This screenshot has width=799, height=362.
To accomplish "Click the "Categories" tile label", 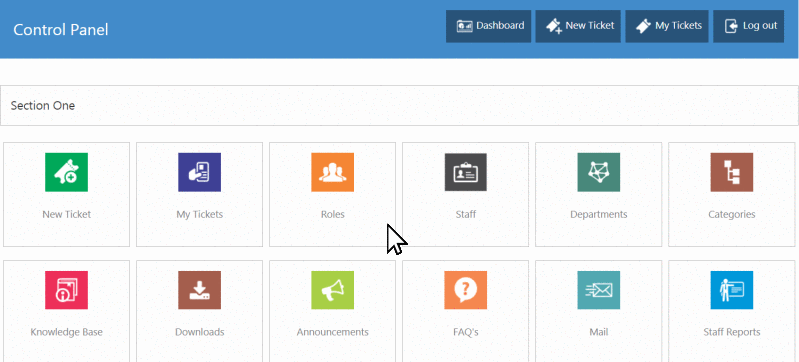I will (732, 215).
